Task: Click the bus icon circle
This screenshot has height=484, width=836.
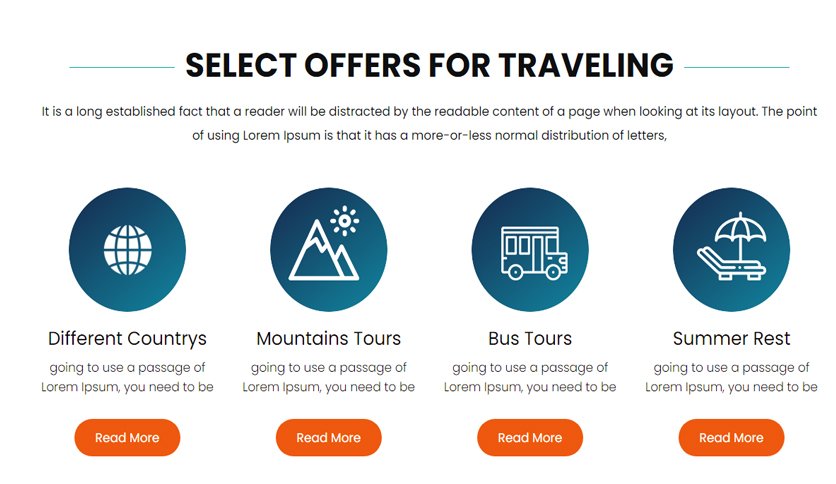Action: pos(530,249)
